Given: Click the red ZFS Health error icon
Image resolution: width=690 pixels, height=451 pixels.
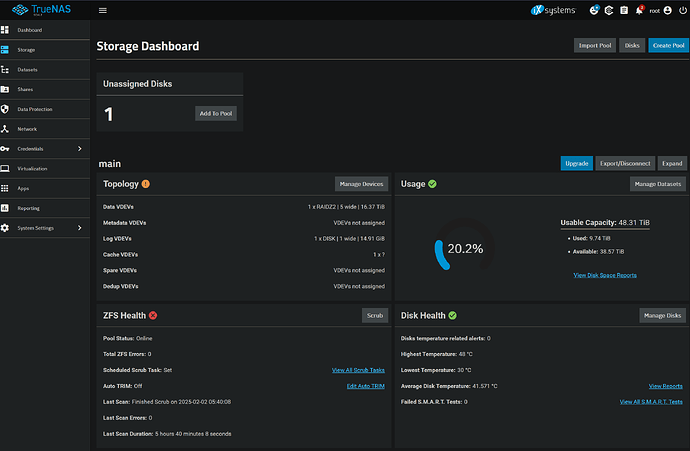Looking at the screenshot, I should pyautogui.click(x=153, y=315).
